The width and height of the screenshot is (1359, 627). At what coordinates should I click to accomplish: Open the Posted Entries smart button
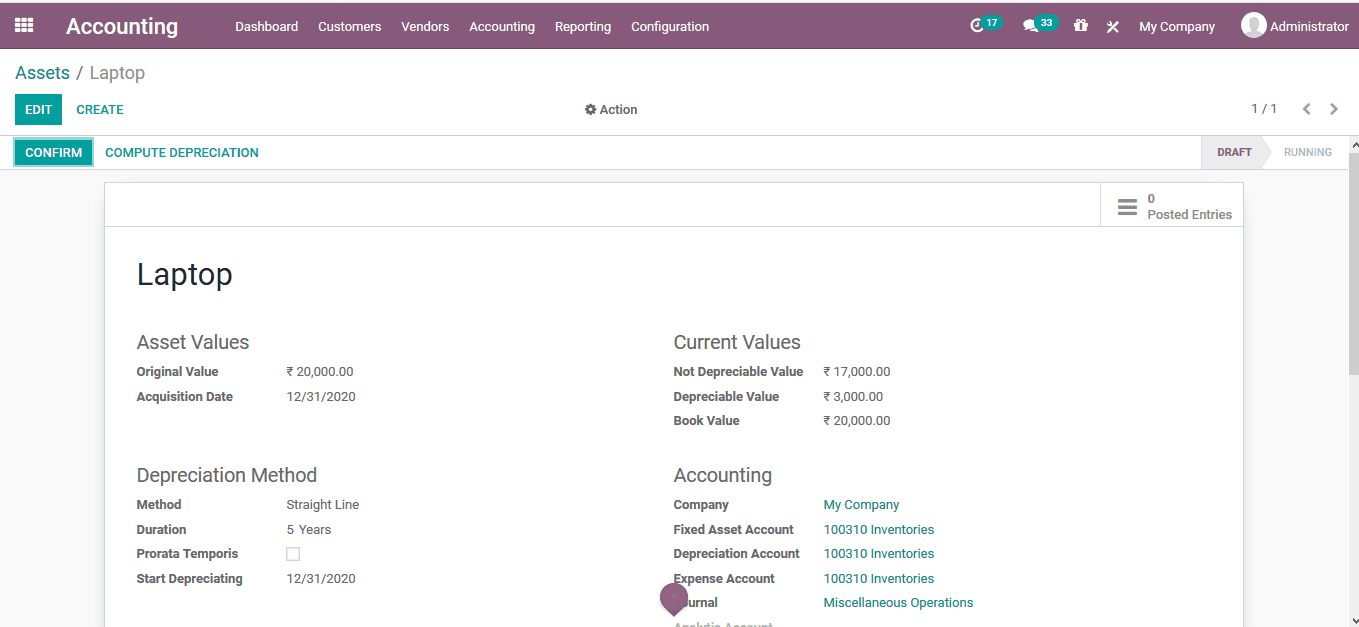point(1172,205)
